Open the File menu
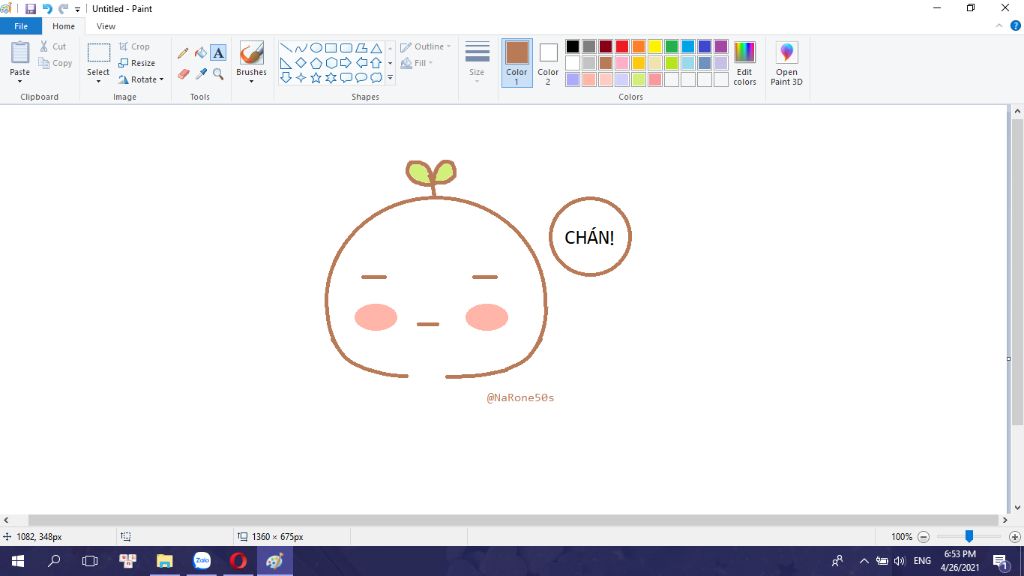This screenshot has height=576, width=1024. (x=21, y=26)
